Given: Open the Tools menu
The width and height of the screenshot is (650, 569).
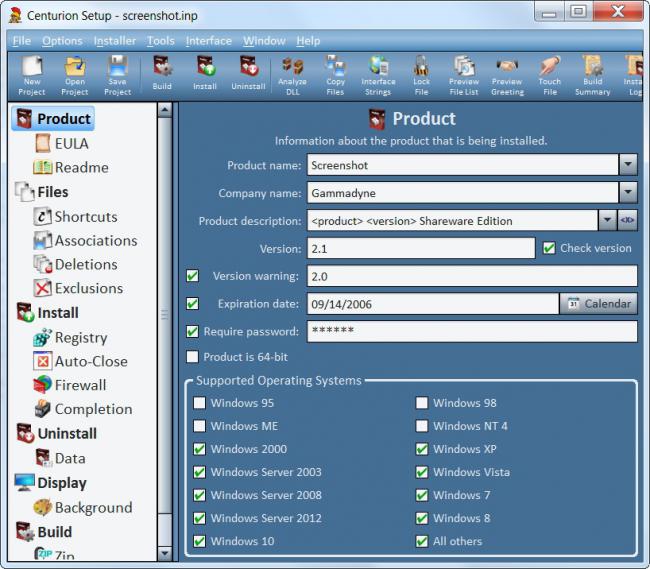Looking at the screenshot, I should tap(160, 41).
